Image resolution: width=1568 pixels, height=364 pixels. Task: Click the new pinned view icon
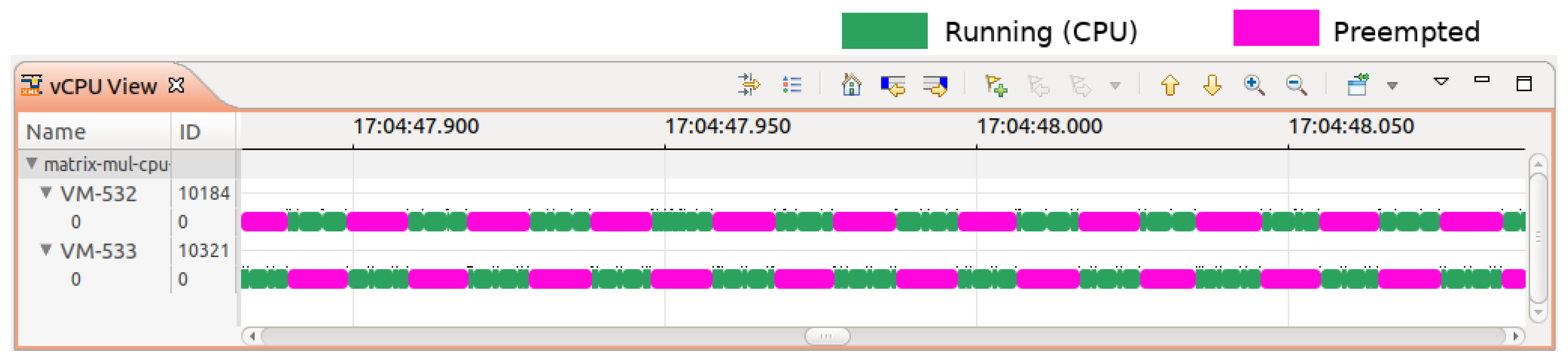pos(1357,85)
